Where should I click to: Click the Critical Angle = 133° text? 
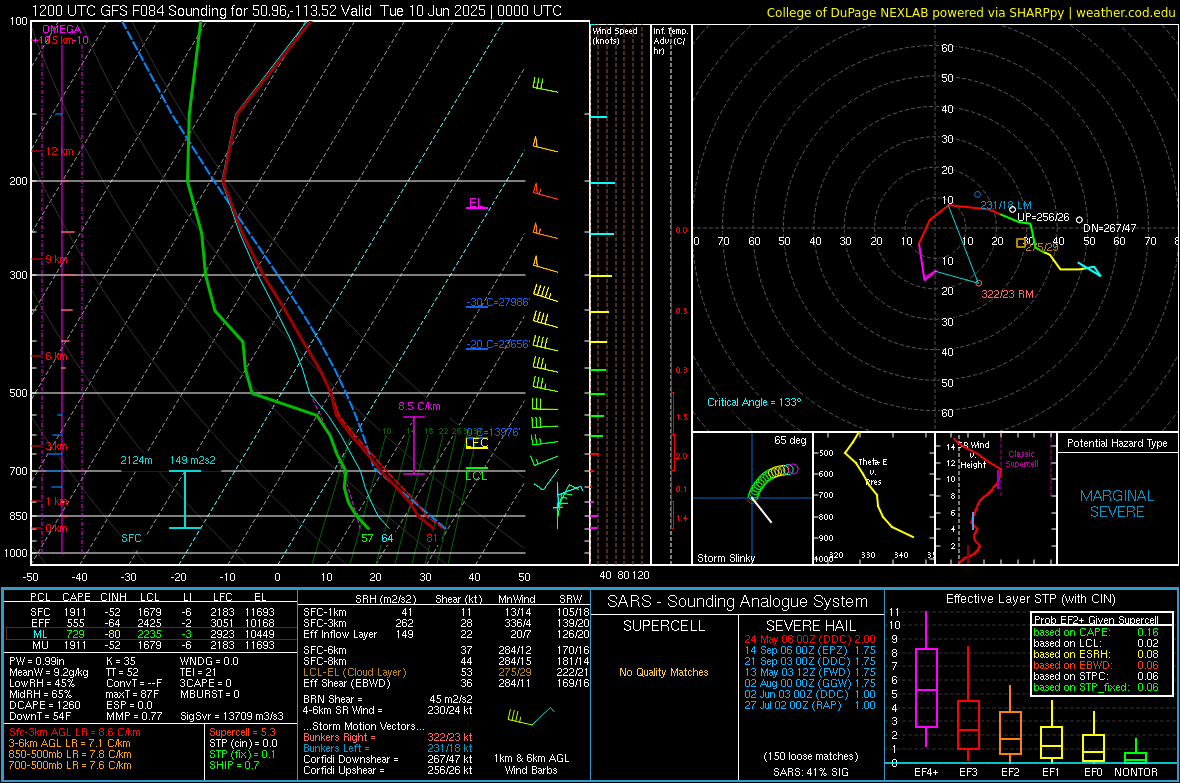754,402
